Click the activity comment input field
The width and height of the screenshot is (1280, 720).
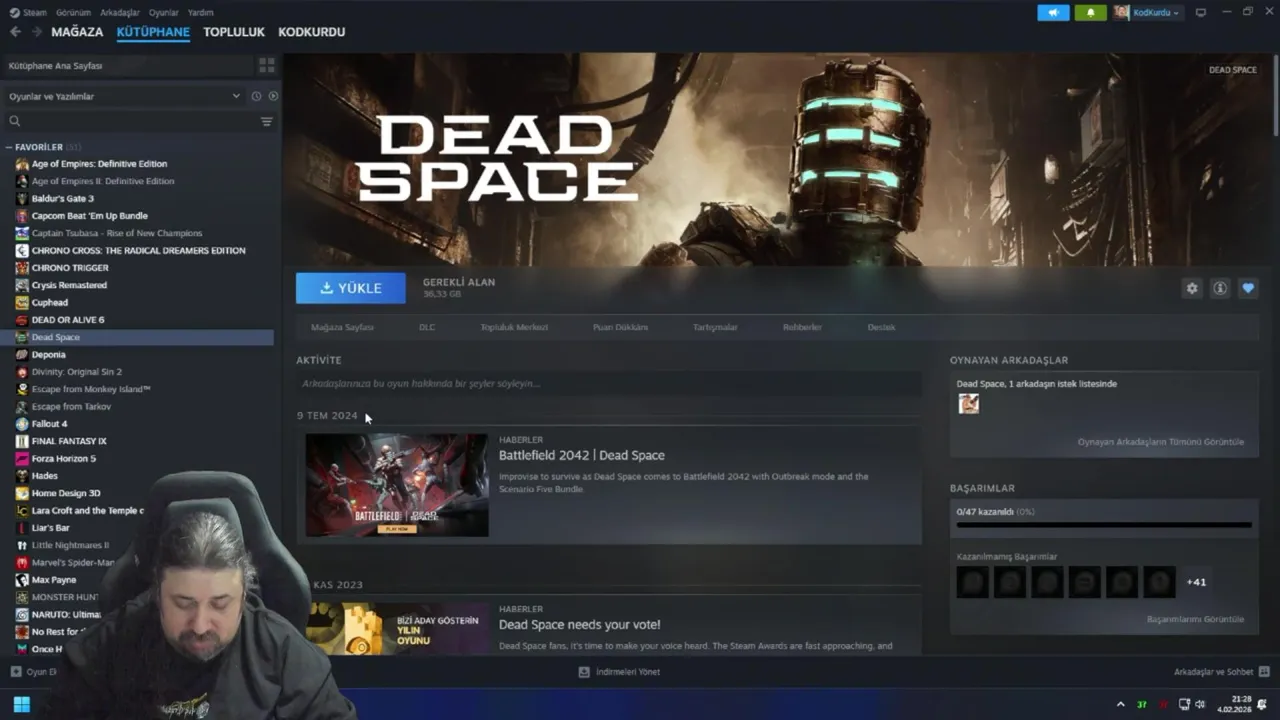pos(609,384)
